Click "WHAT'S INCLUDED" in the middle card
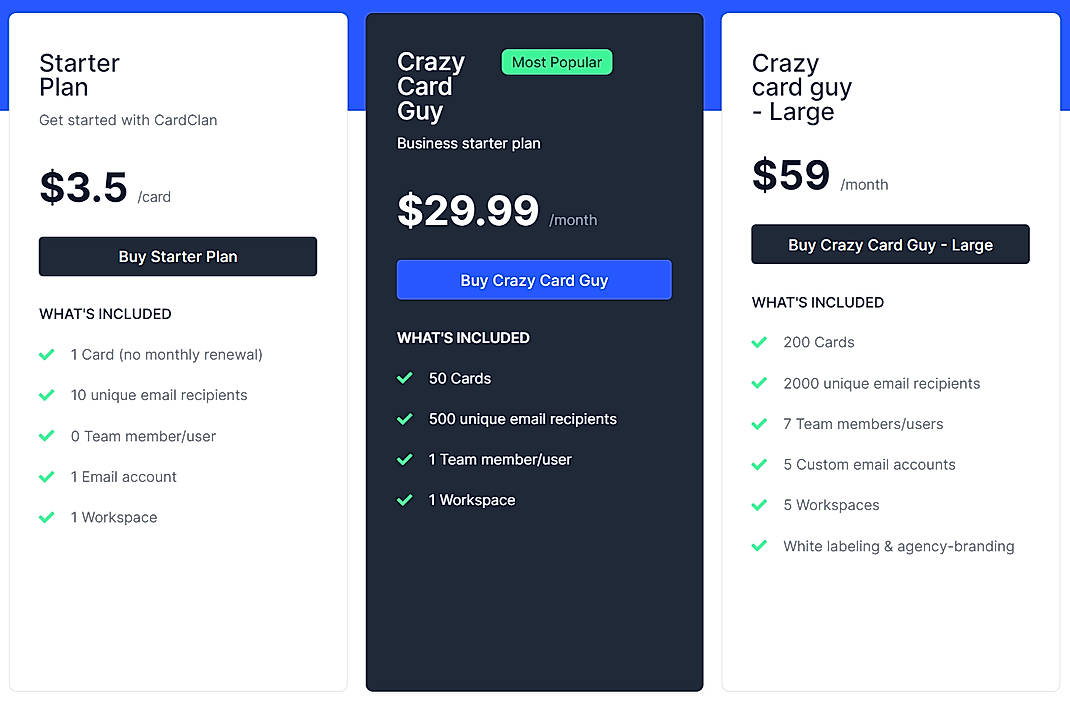The height and width of the screenshot is (704, 1070). tap(463, 337)
